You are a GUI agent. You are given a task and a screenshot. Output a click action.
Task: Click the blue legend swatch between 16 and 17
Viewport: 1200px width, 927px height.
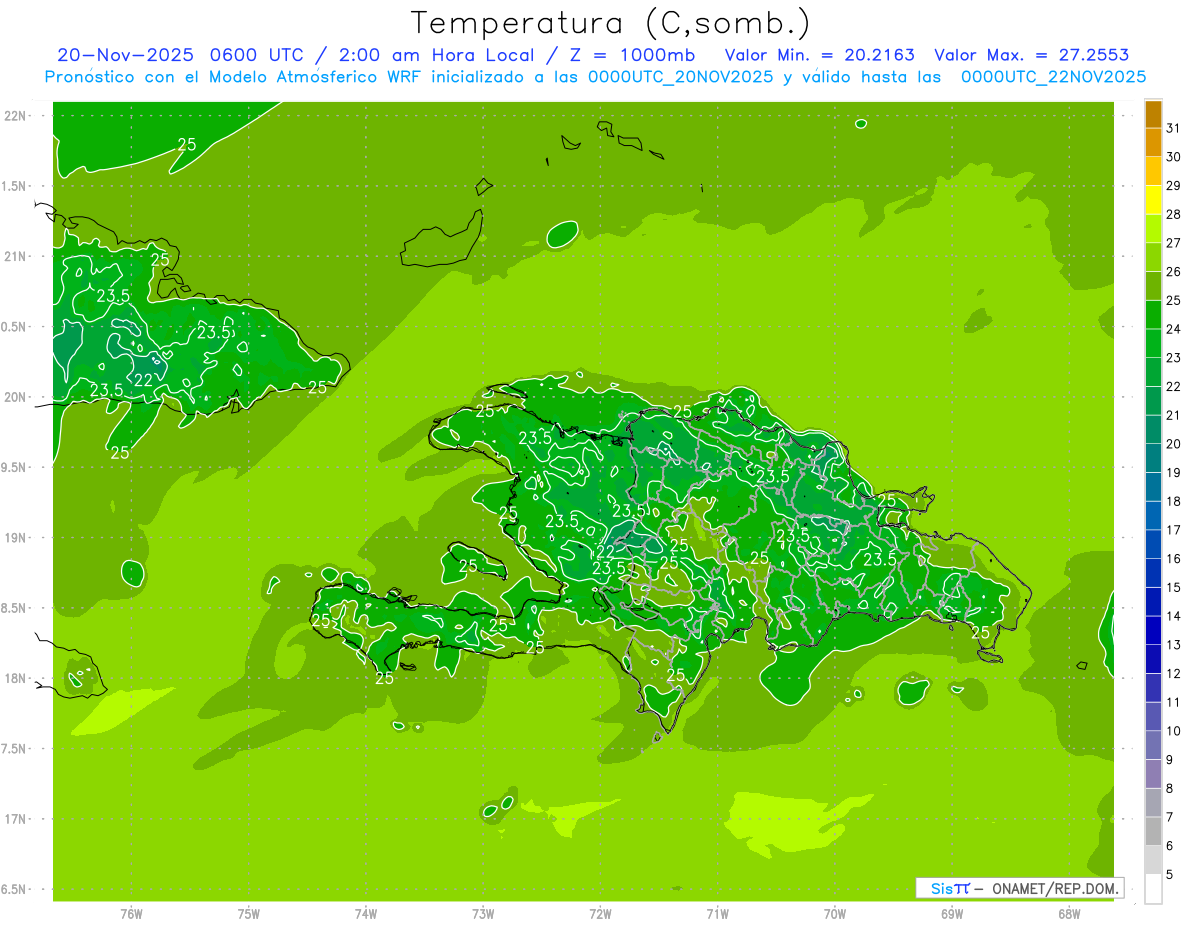tap(1153, 544)
